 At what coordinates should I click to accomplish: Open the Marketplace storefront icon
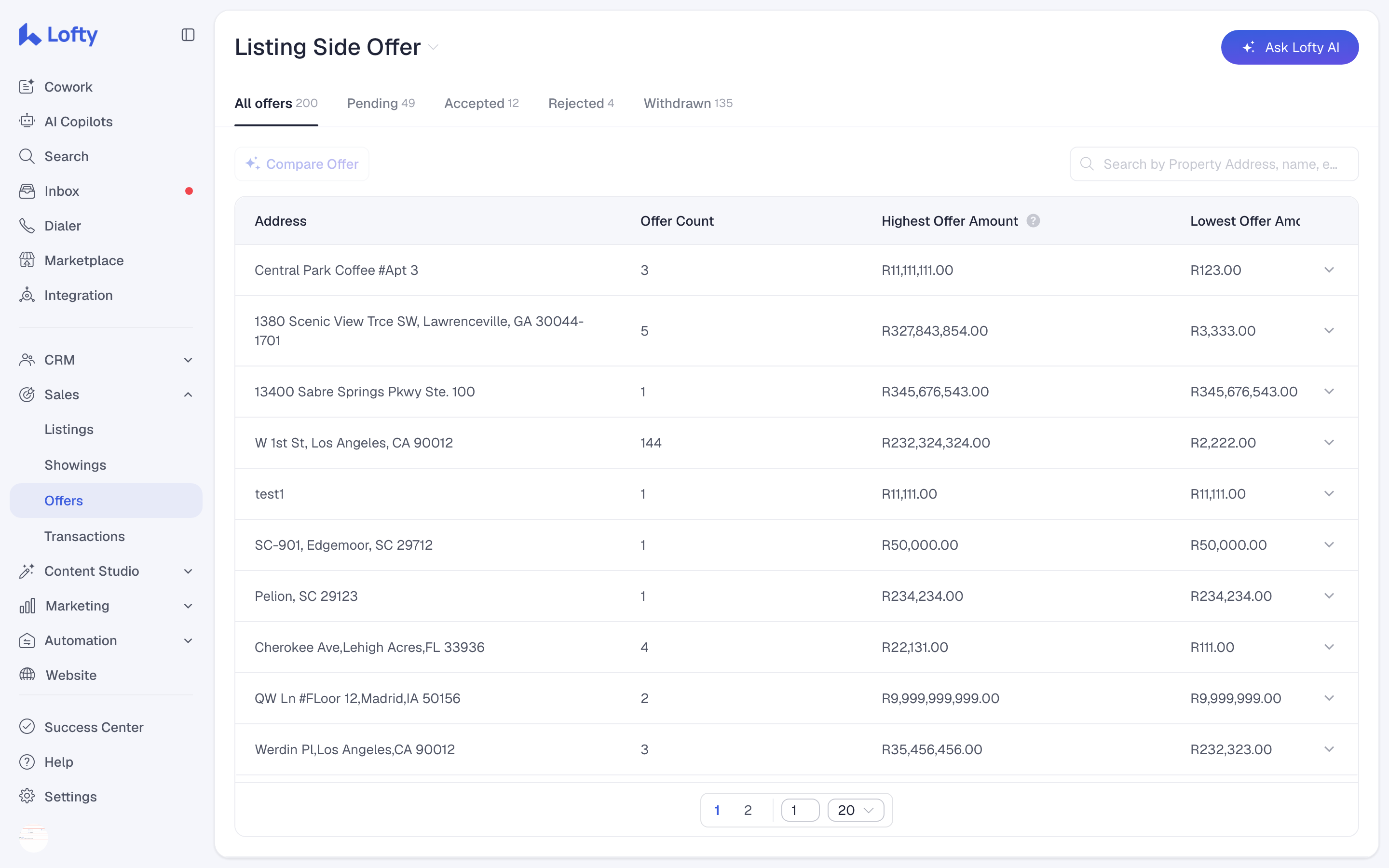27,260
